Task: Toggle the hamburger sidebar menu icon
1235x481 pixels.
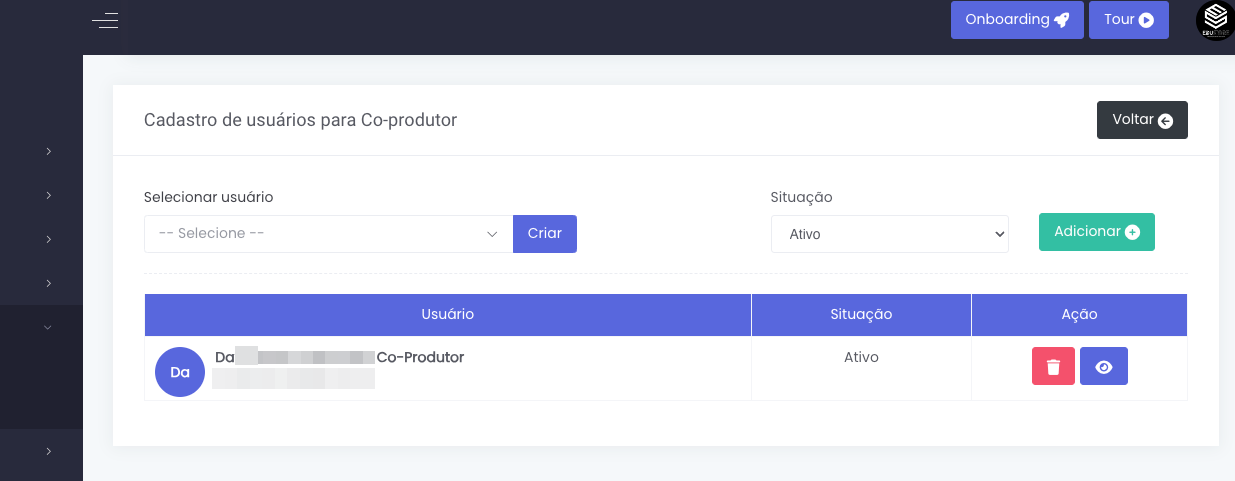Action: click(x=105, y=20)
